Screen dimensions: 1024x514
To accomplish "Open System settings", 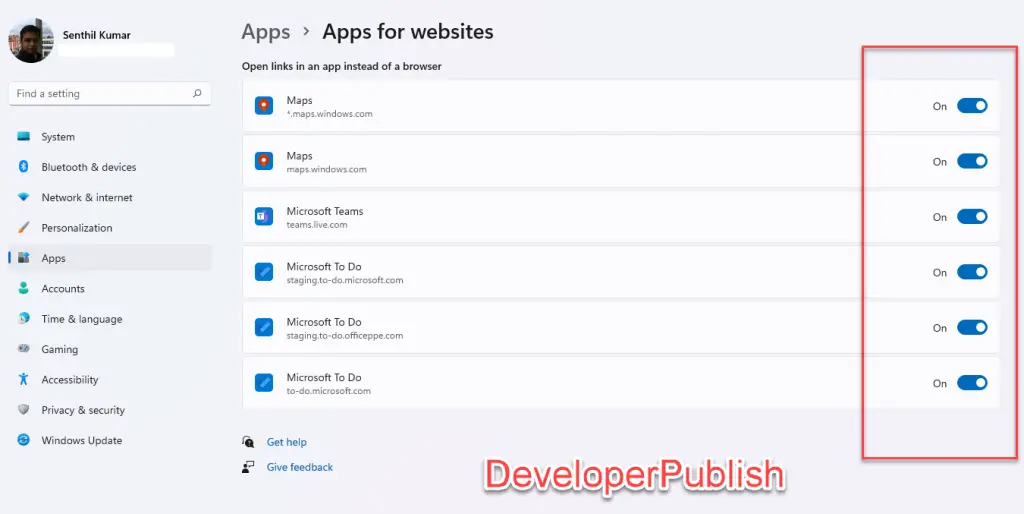I will tap(110, 137).
